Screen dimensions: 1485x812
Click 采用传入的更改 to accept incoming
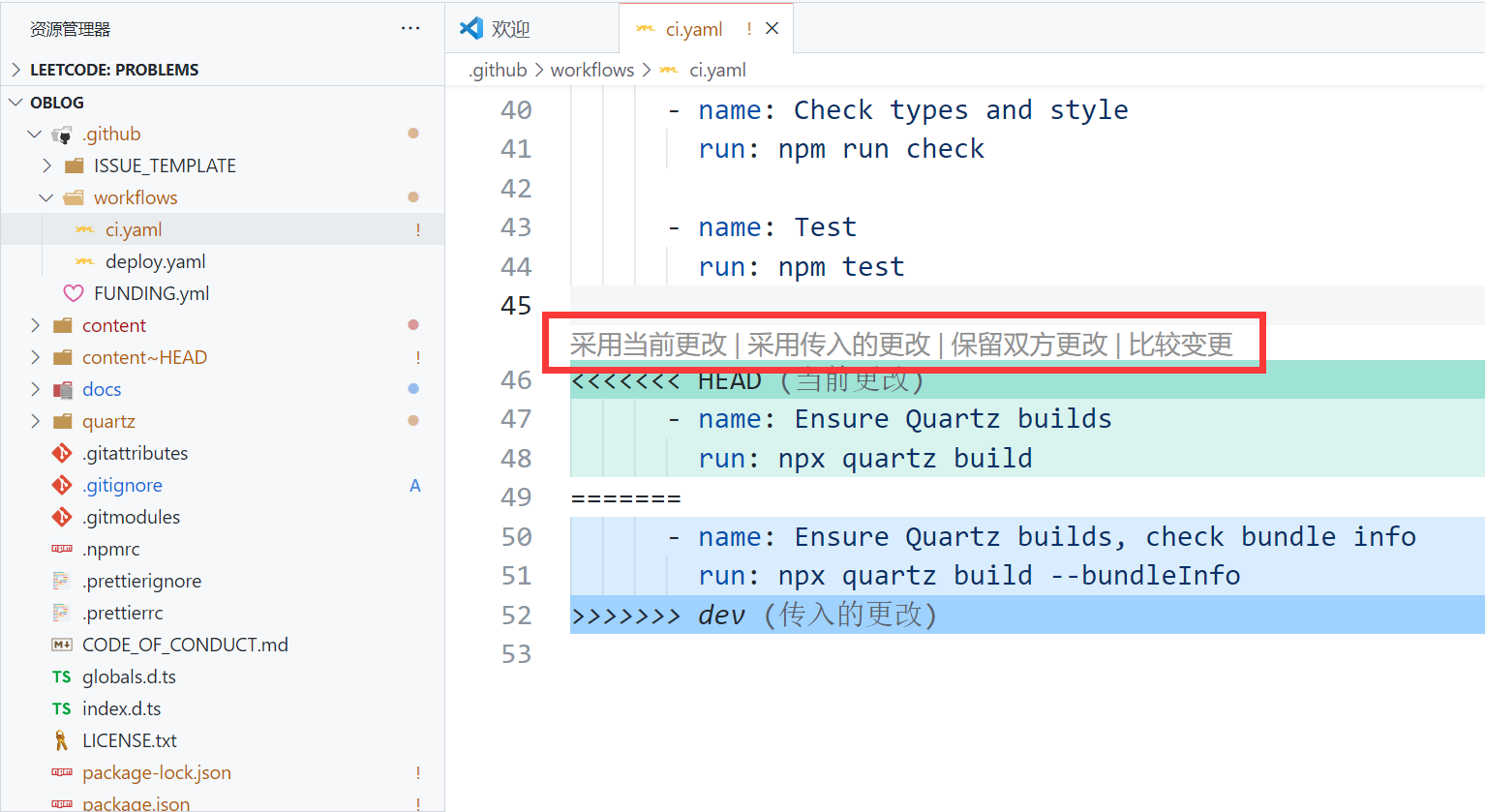click(838, 345)
